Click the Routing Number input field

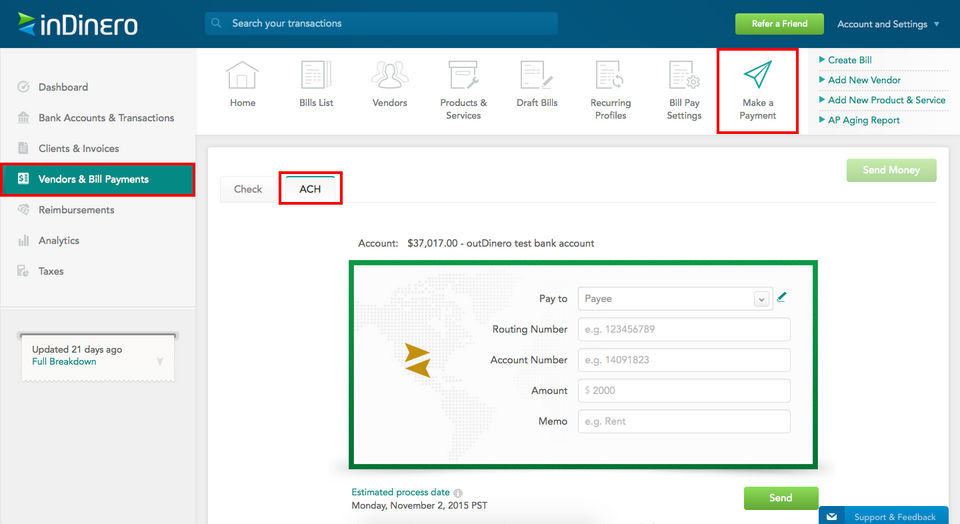(x=684, y=329)
